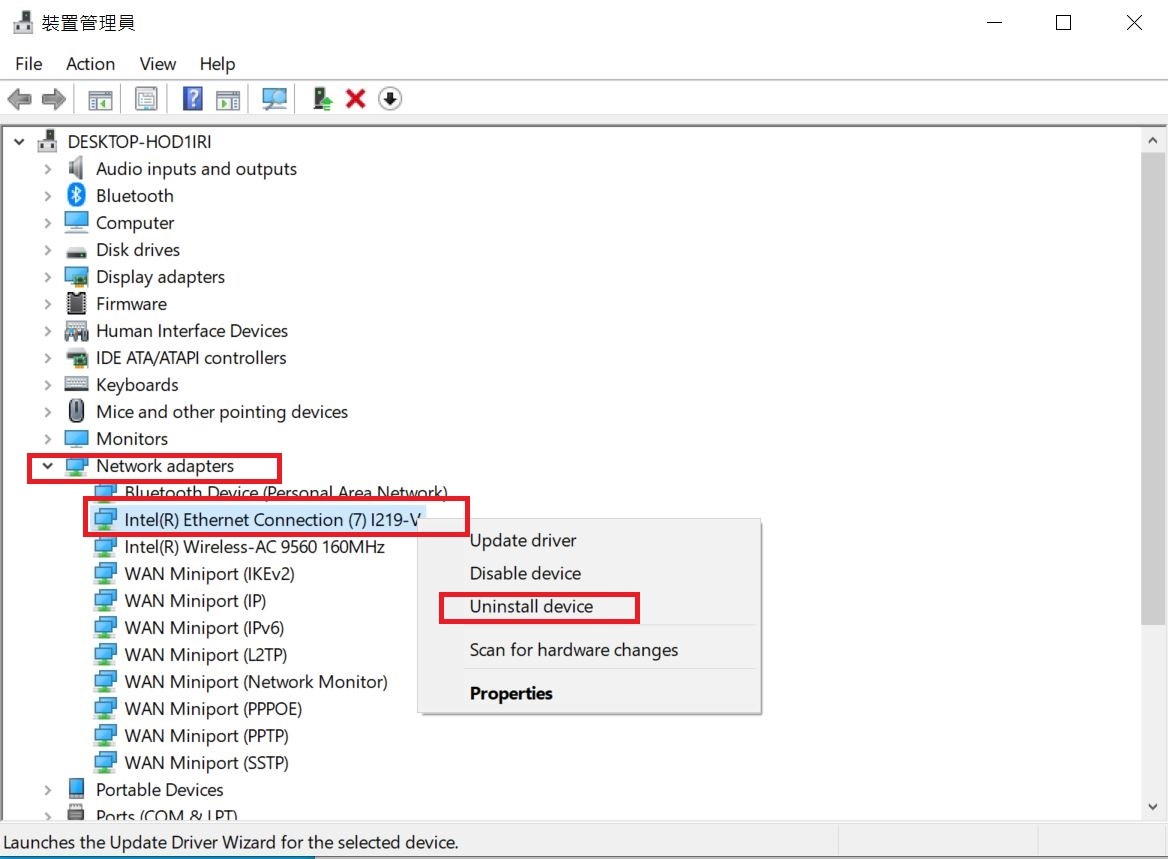
Task: Choose Properties in the context menu
Action: (x=511, y=694)
